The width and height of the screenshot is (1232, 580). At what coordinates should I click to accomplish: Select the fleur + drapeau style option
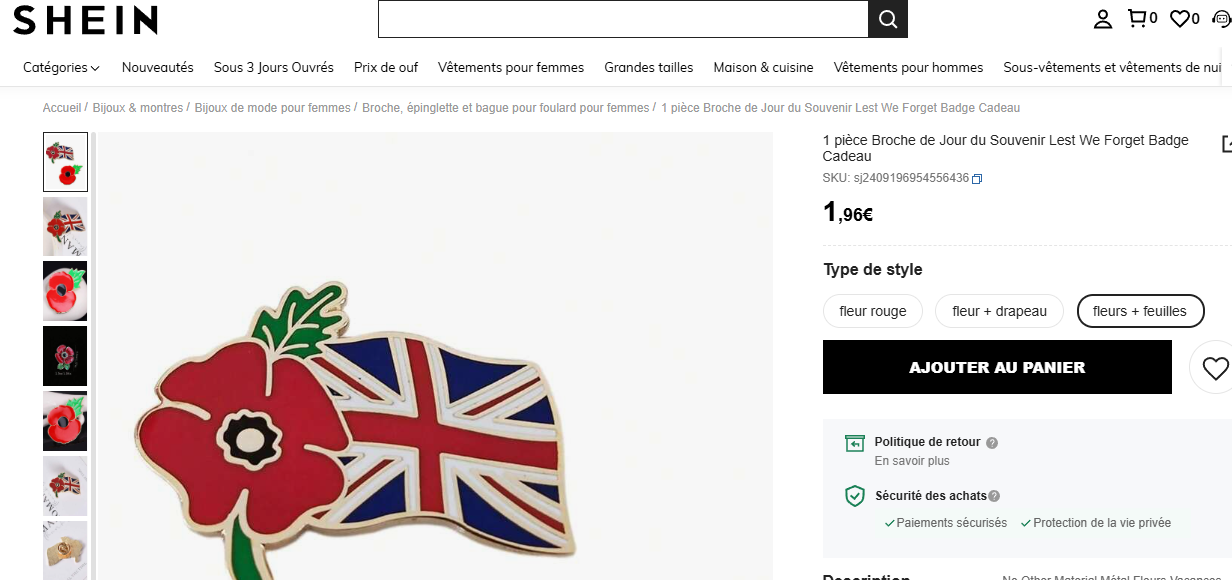pos(1000,311)
